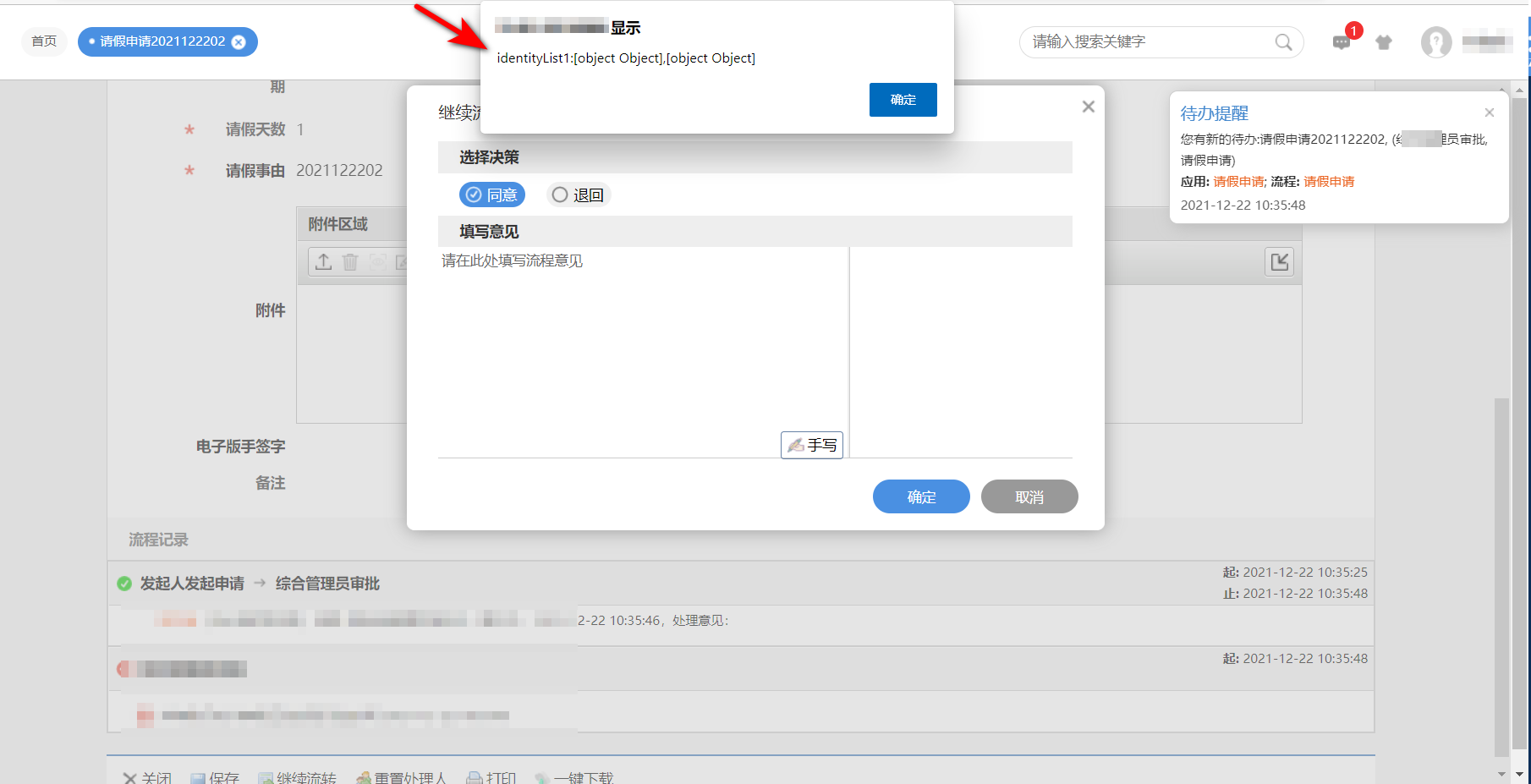
Task: Open the message notifications icon
Action: point(1342,42)
